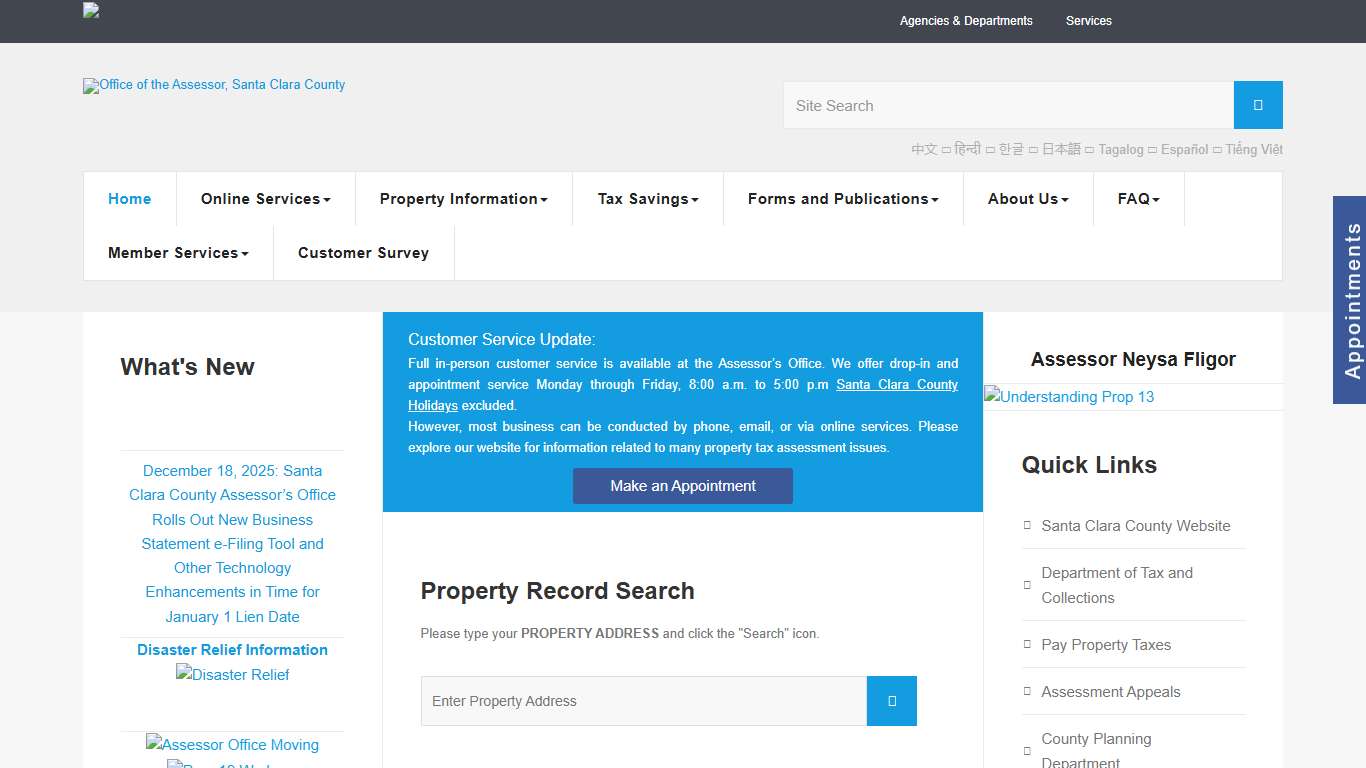Expand the Forms and Publications menu

coord(842,199)
